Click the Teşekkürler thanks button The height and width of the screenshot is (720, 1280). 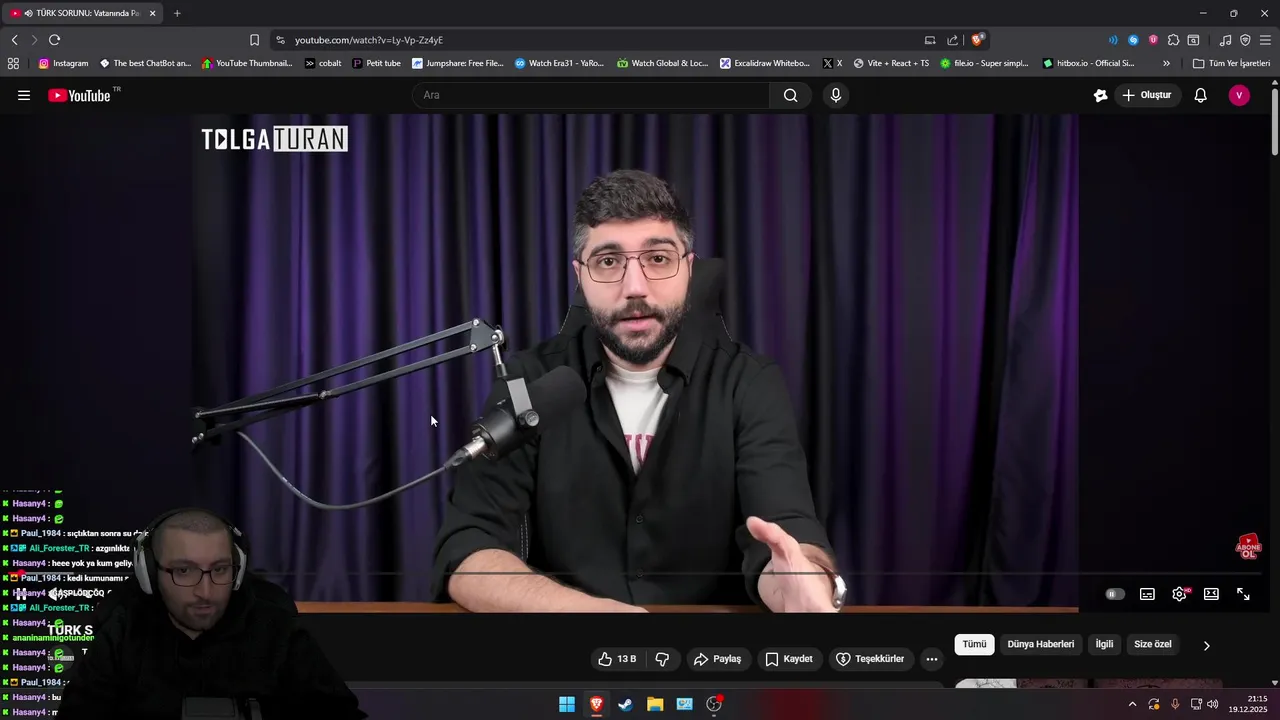click(x=870, y=659)
